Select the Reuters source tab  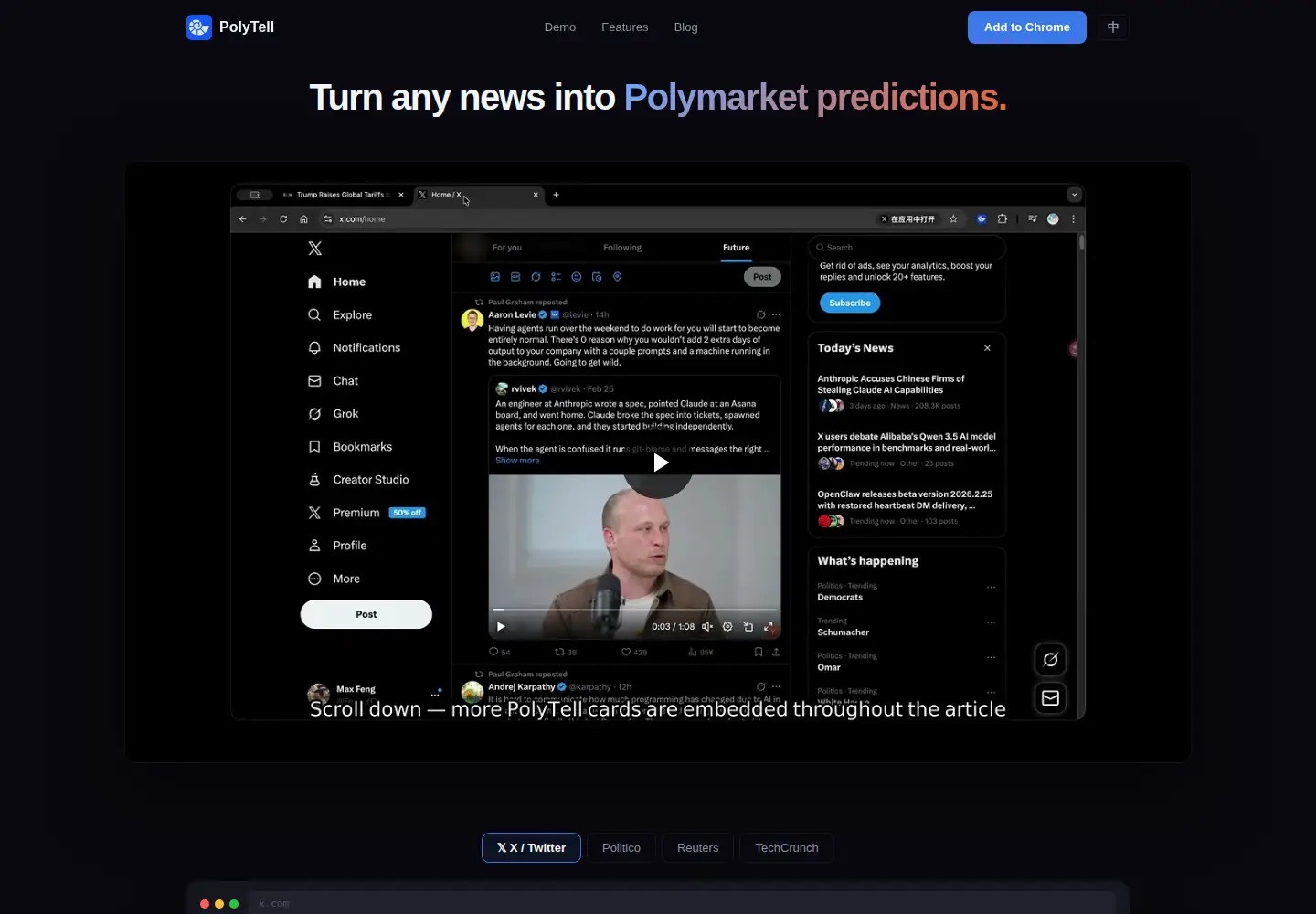click(698, 848)
